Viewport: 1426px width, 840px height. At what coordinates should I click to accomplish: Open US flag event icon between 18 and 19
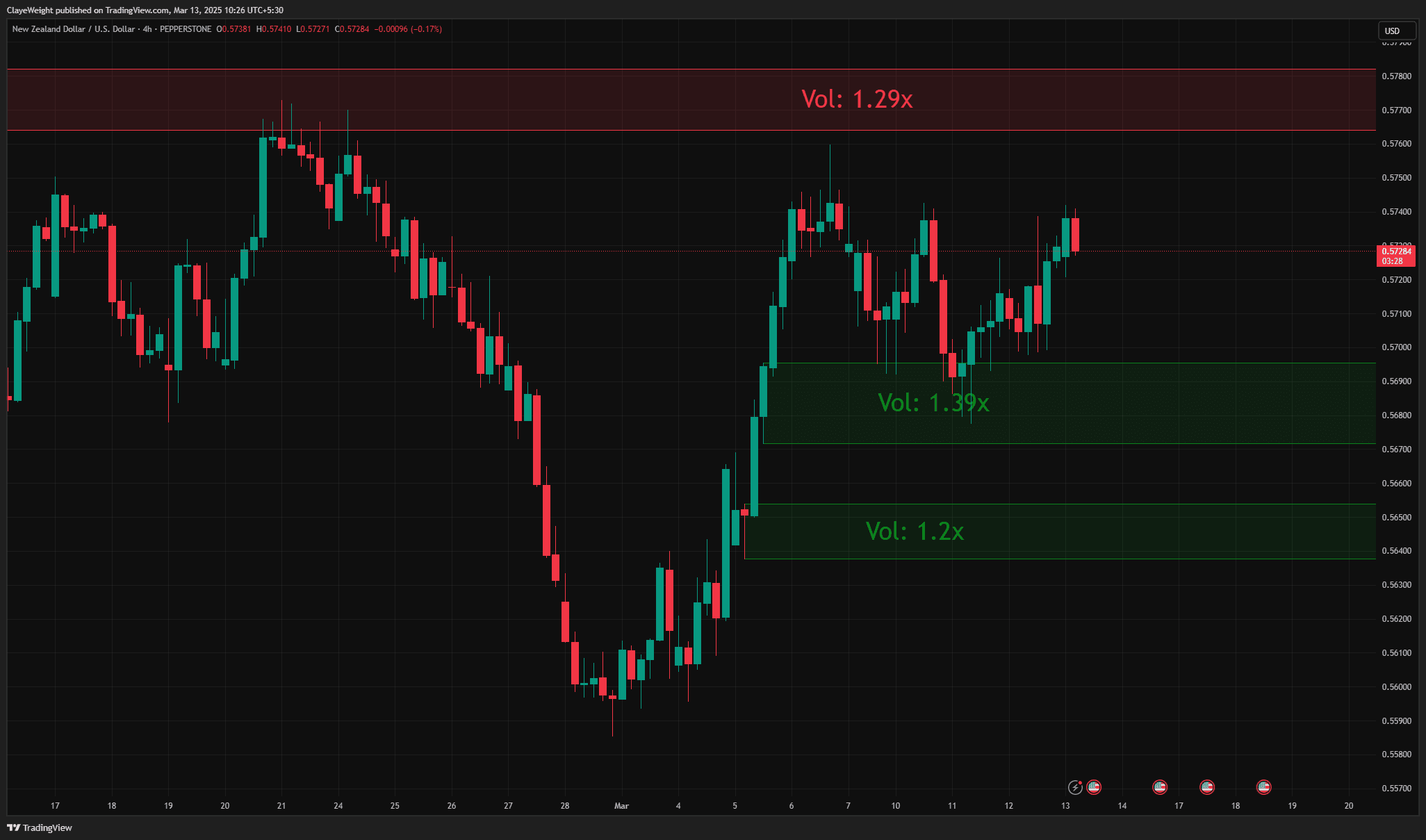(x=1263, y=787)
